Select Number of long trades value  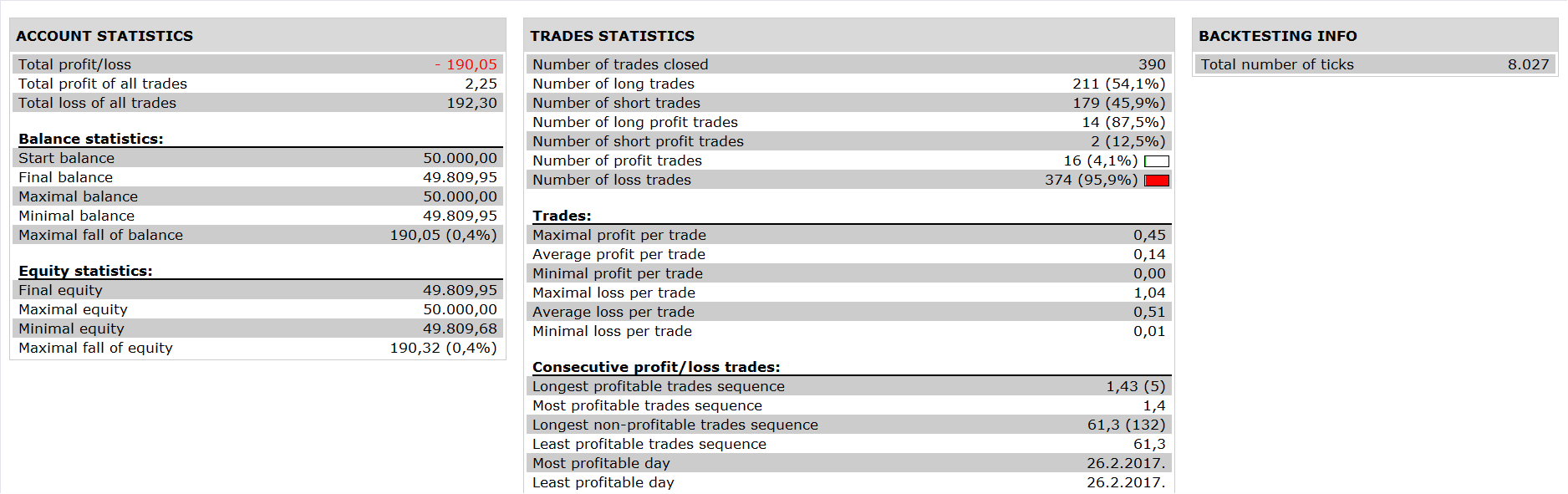(x=1118, y=84)
